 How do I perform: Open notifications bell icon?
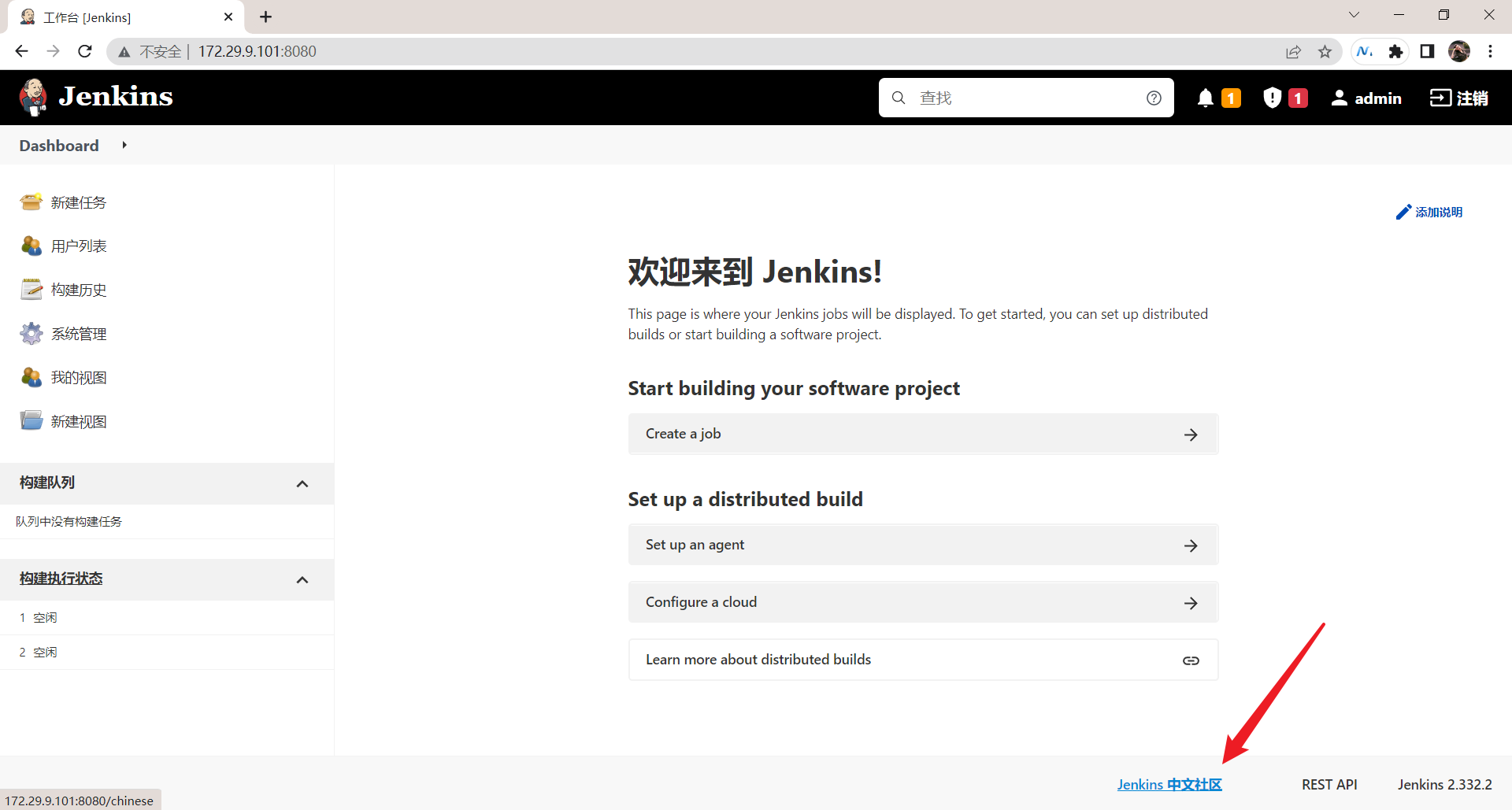point(1205,98)
